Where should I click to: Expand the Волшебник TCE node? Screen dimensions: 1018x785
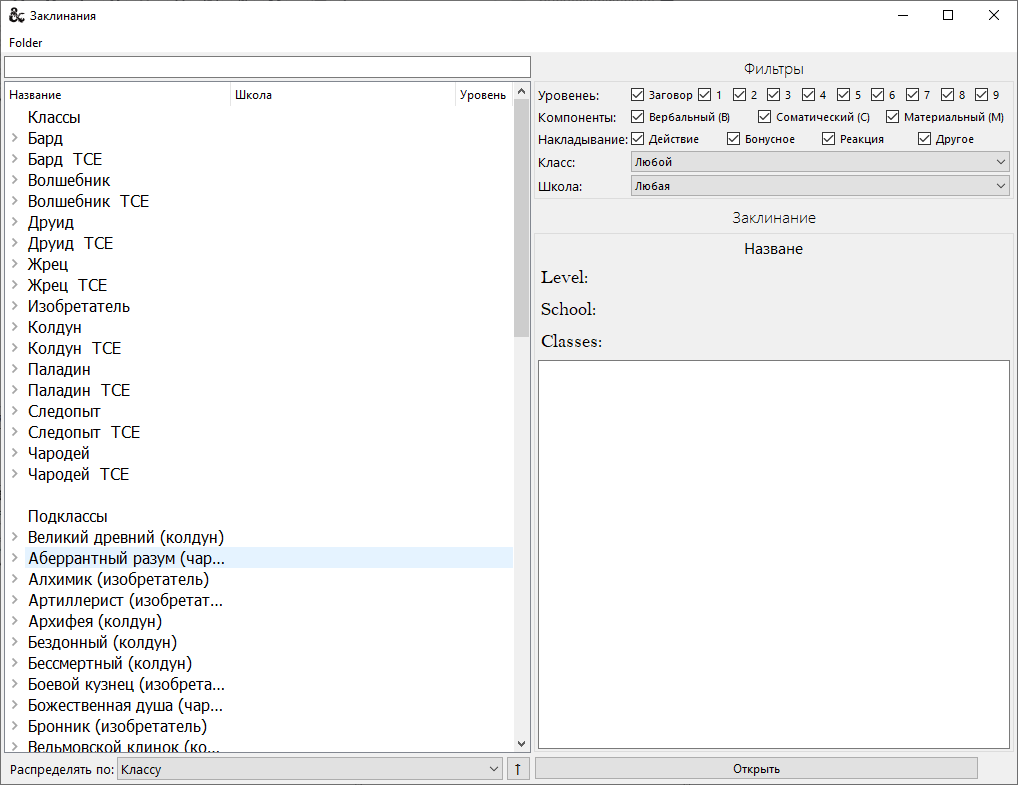pos(15,201)
